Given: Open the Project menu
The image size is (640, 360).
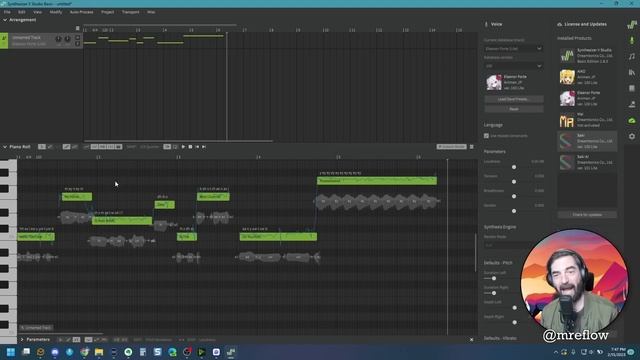Looking at the screenshot, I should pyautogui.click(x=107, y=12).
